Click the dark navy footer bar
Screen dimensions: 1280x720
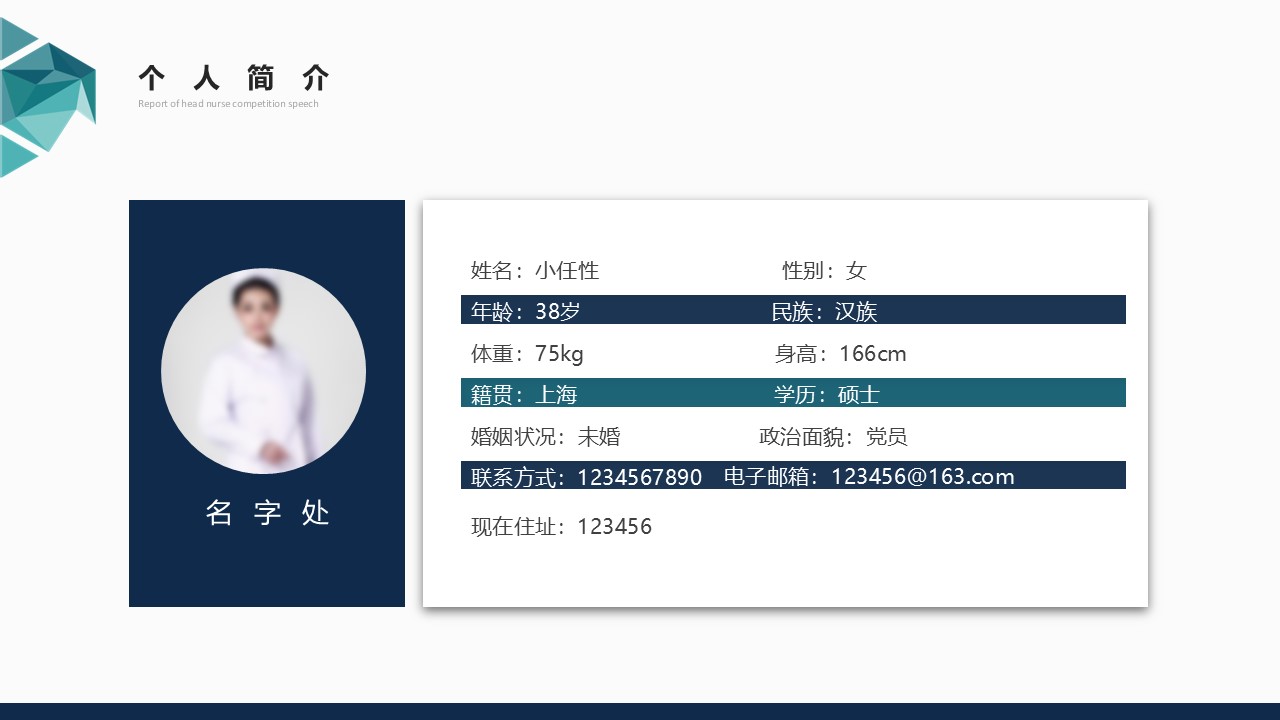(x=640, y=711)
